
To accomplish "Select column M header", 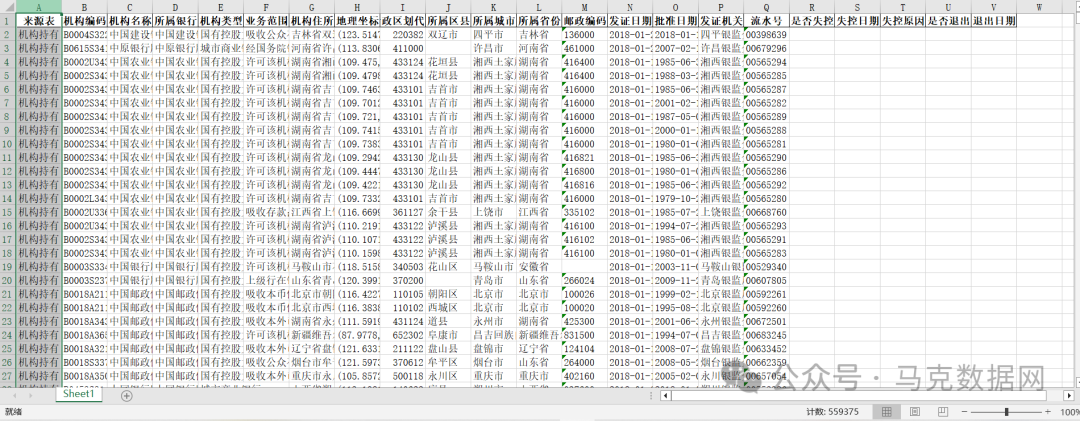I will click(x=585, y=6).
